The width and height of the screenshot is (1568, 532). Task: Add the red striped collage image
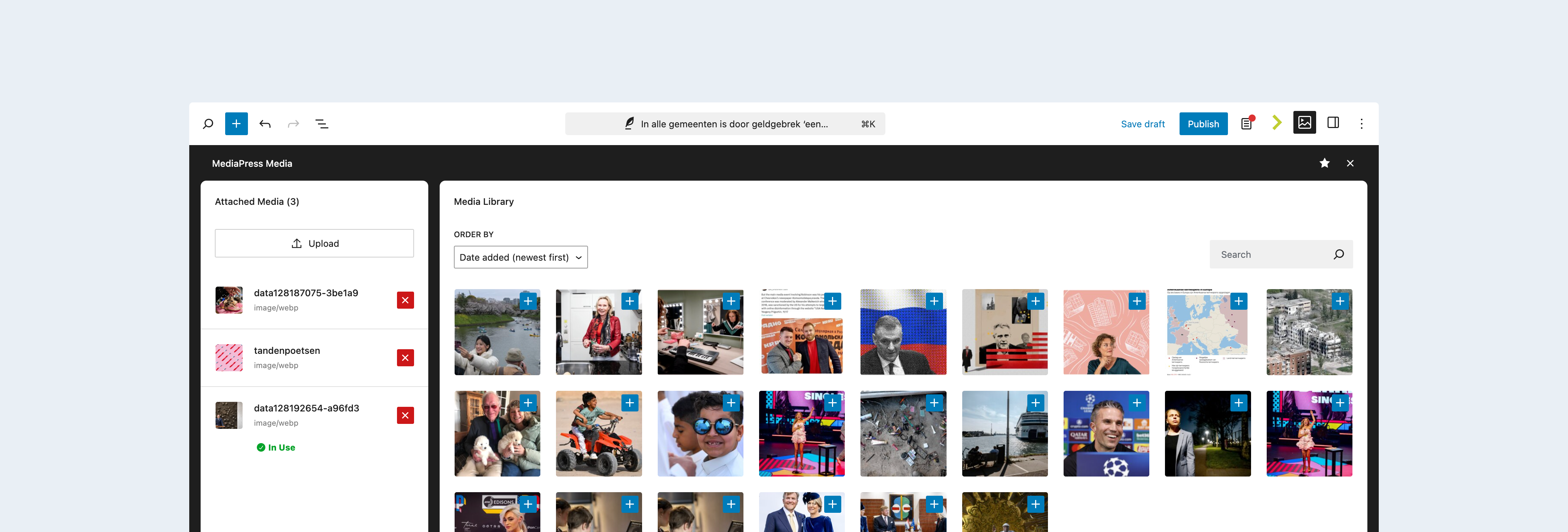(1035, 301)
